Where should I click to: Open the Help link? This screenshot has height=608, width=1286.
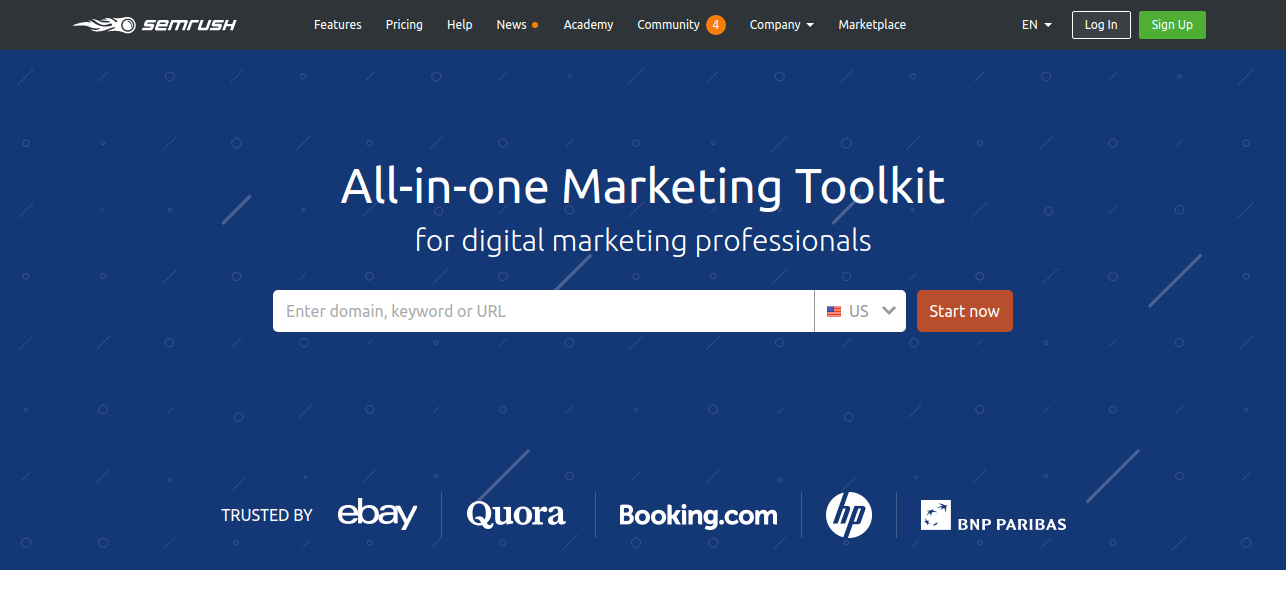460,24
